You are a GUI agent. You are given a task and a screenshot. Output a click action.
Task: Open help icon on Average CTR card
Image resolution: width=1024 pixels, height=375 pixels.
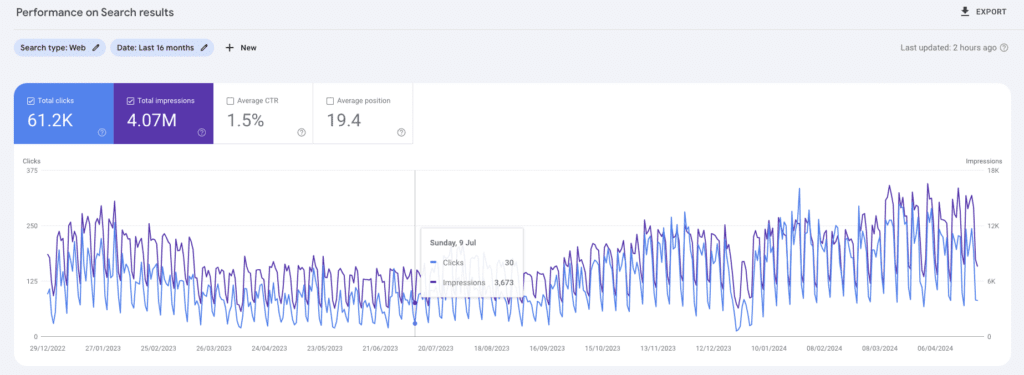[x=301, y=132]
